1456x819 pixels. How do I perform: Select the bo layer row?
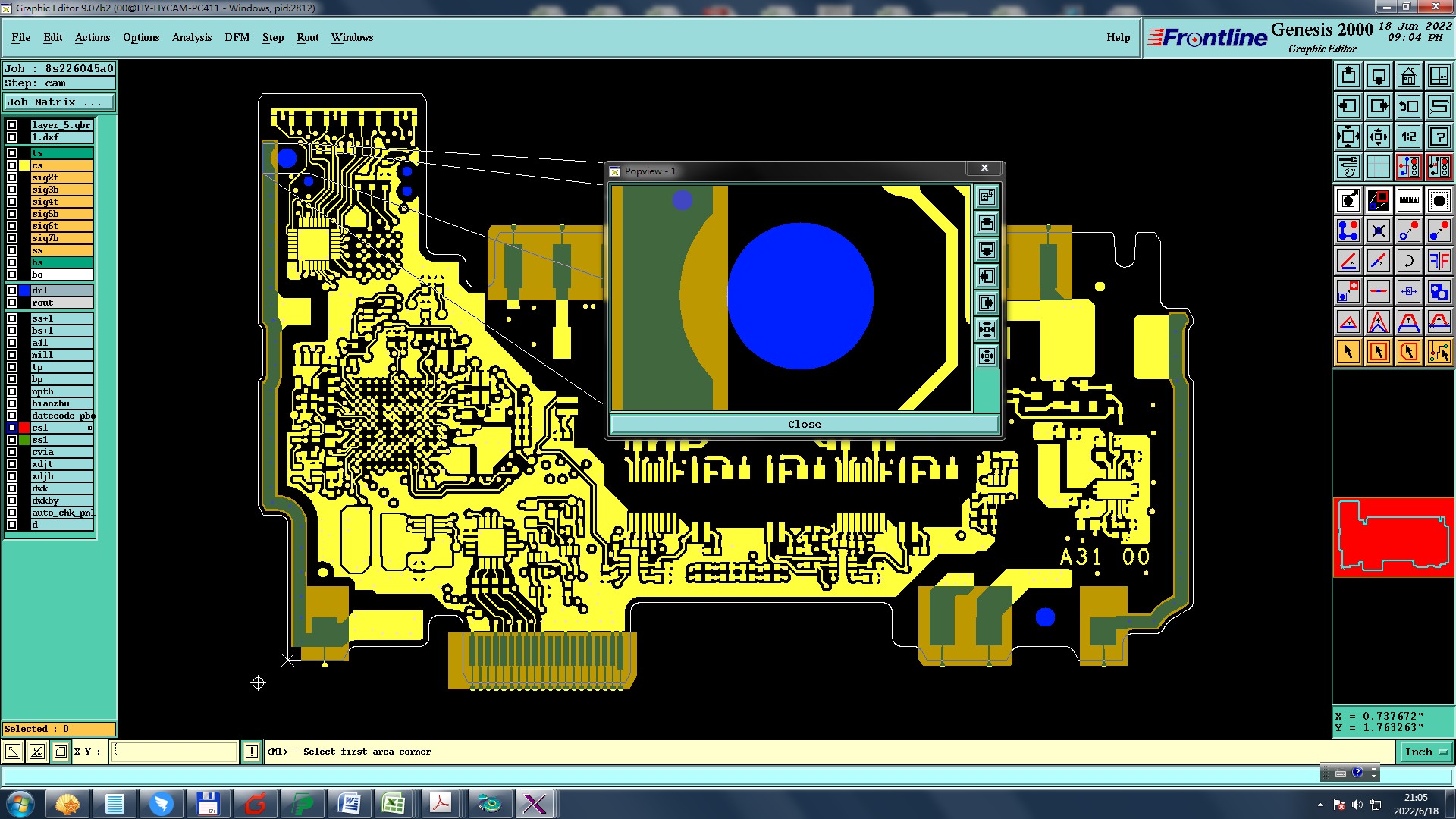pyautogui.click(x=61, y=275)
